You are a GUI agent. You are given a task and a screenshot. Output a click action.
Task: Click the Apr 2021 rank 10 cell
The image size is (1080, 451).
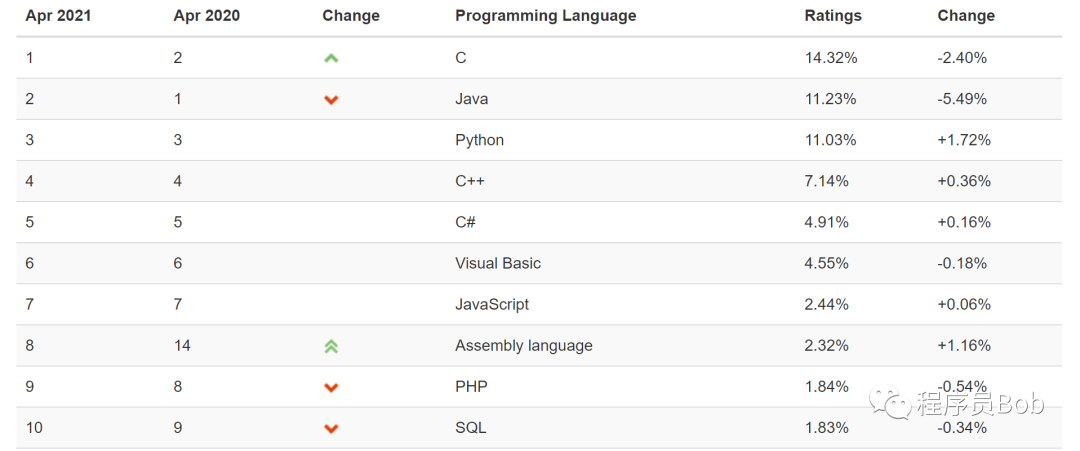tap(34, 428)
